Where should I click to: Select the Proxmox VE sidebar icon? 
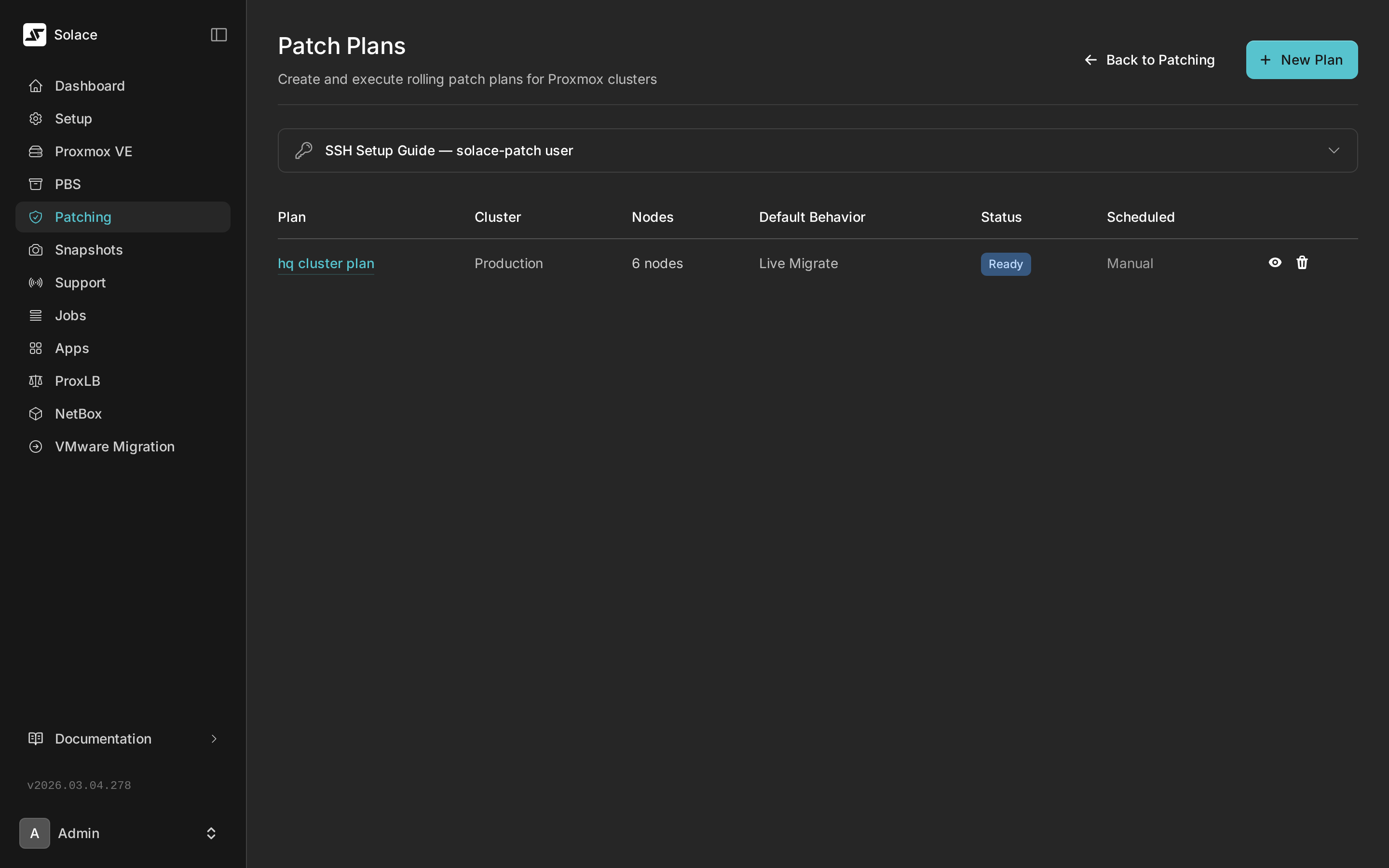(x=35, y=151)
